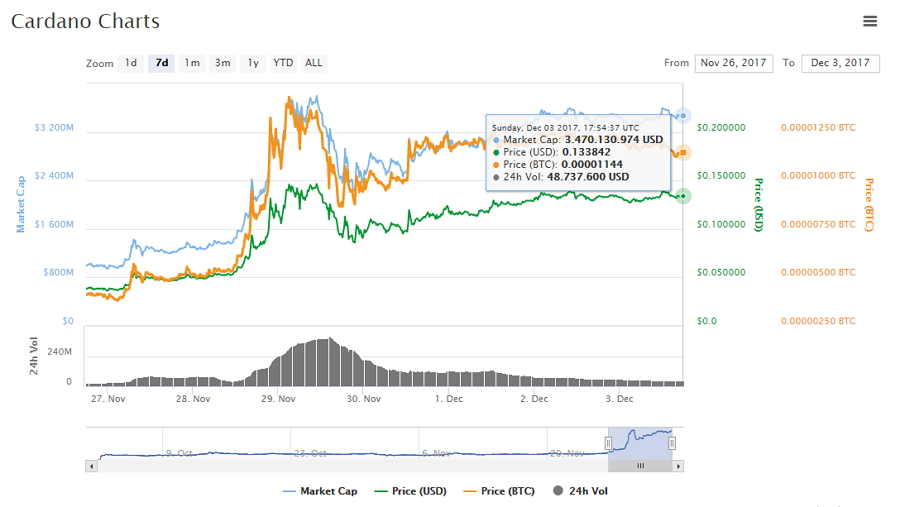Switch zoom to 1m
The image size is (900, 507).
point(192,63)
